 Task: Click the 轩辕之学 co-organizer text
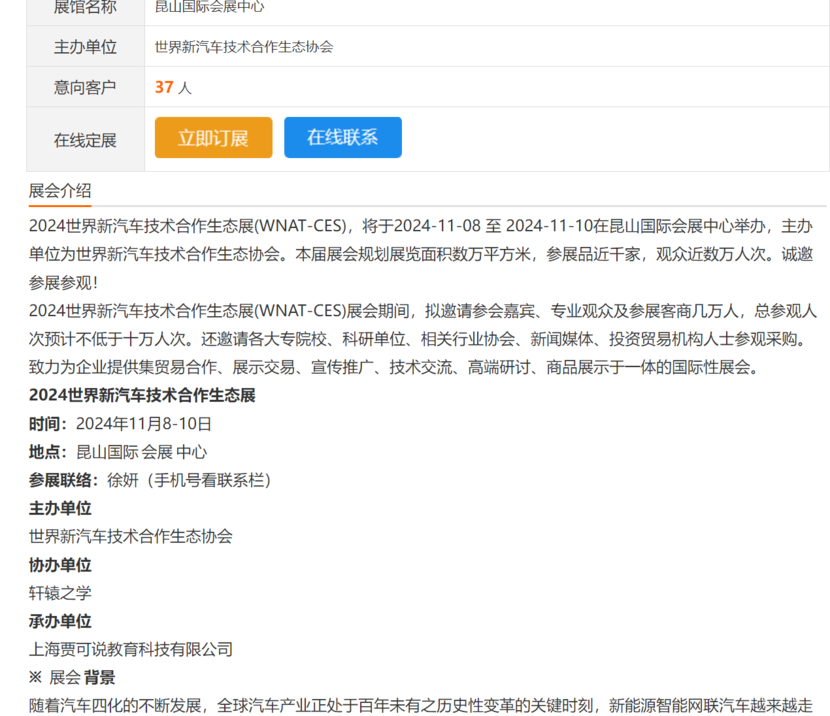[x=60, y=593]
